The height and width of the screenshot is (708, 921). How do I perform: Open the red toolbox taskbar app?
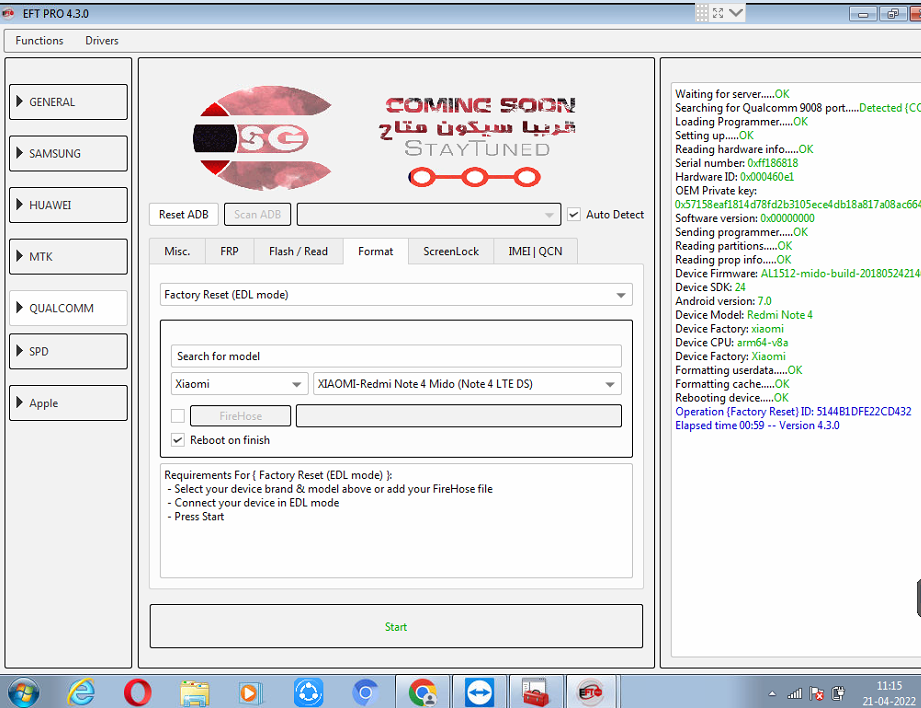click(x=536, y=692)
